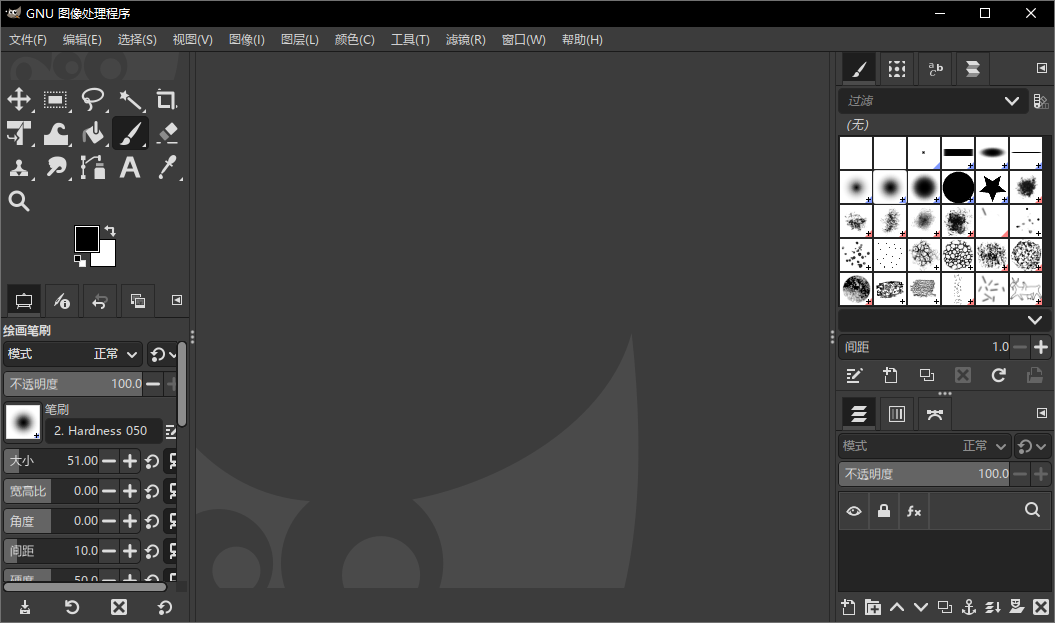Select the Rectangle Select tool
Screen dimensions: 1055x623
point(56,99)
